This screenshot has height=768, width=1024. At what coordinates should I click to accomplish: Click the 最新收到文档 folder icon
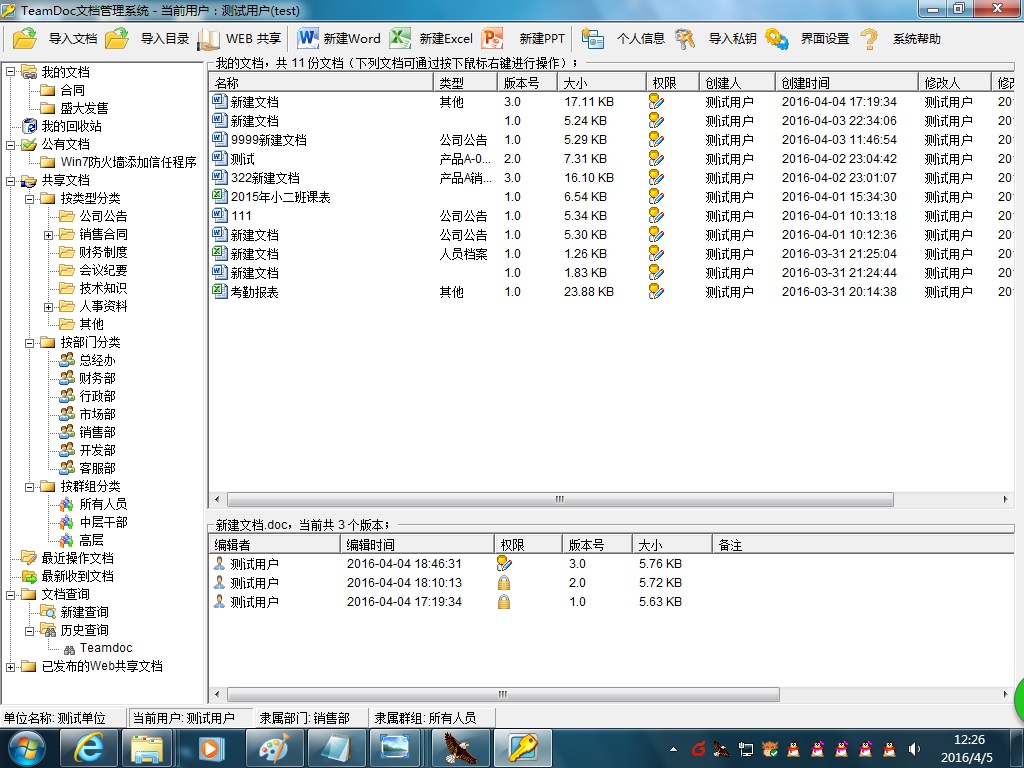[x=29, y=576]
